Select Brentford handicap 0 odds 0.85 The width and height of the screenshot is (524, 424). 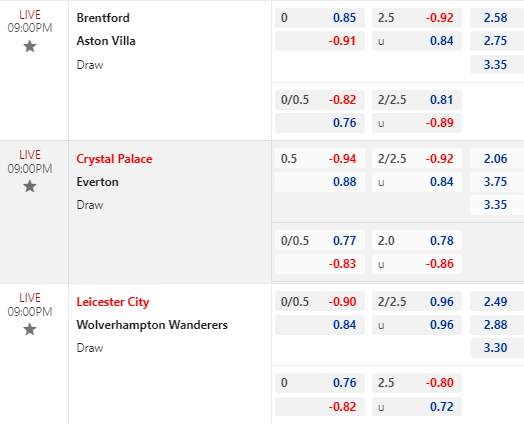tap(320, 18)
